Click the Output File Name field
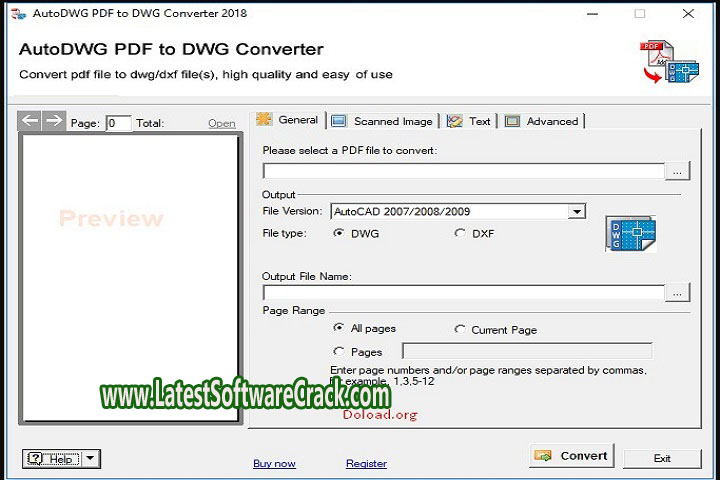Viewport: 720px width, 480px height. point(464,293)
